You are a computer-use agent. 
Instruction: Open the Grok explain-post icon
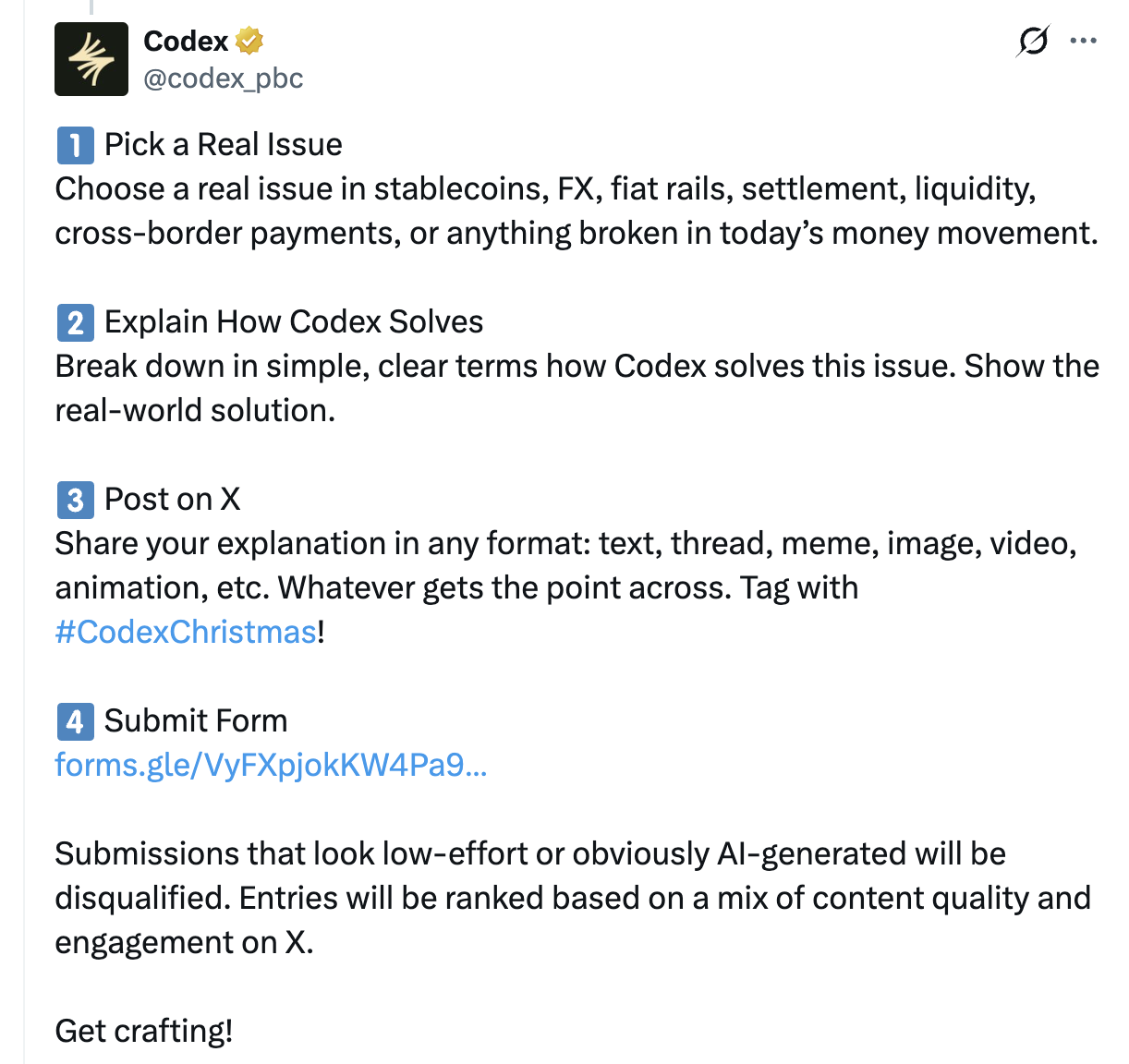pyautogui.click(x=1032, y=41)
